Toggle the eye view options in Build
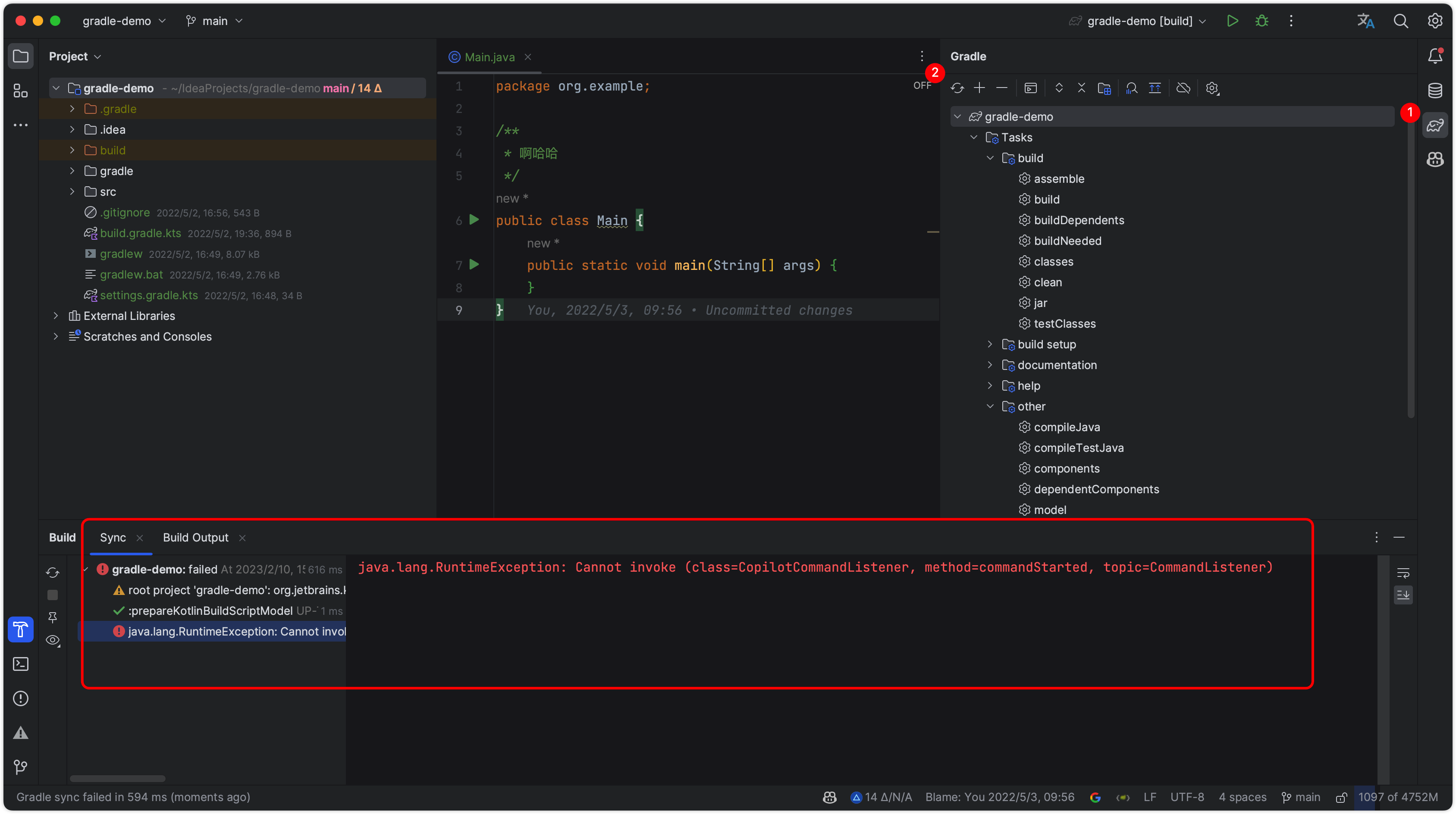 coord(53,640)
